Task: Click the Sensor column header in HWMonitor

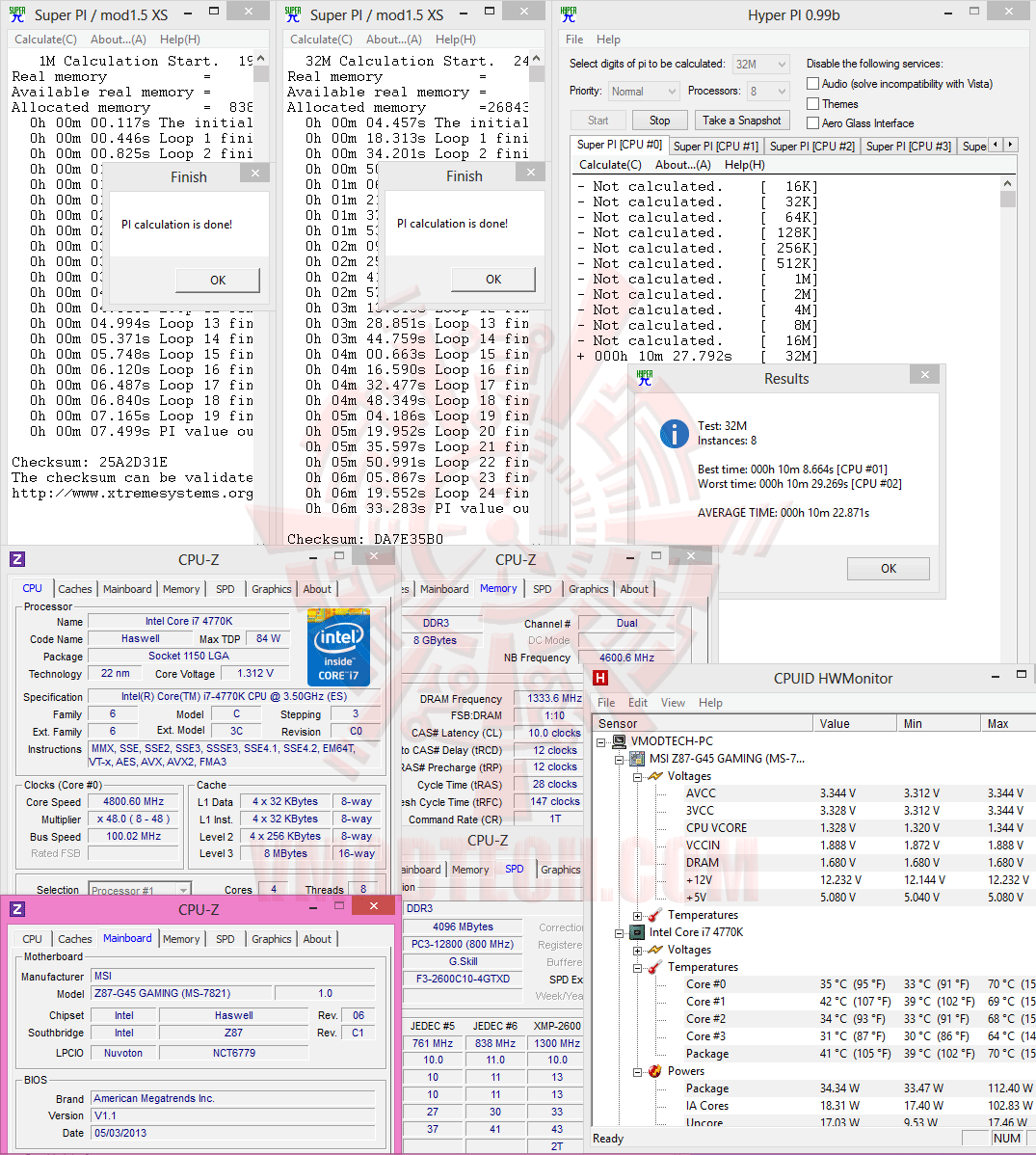Action: tap(704, 723)
